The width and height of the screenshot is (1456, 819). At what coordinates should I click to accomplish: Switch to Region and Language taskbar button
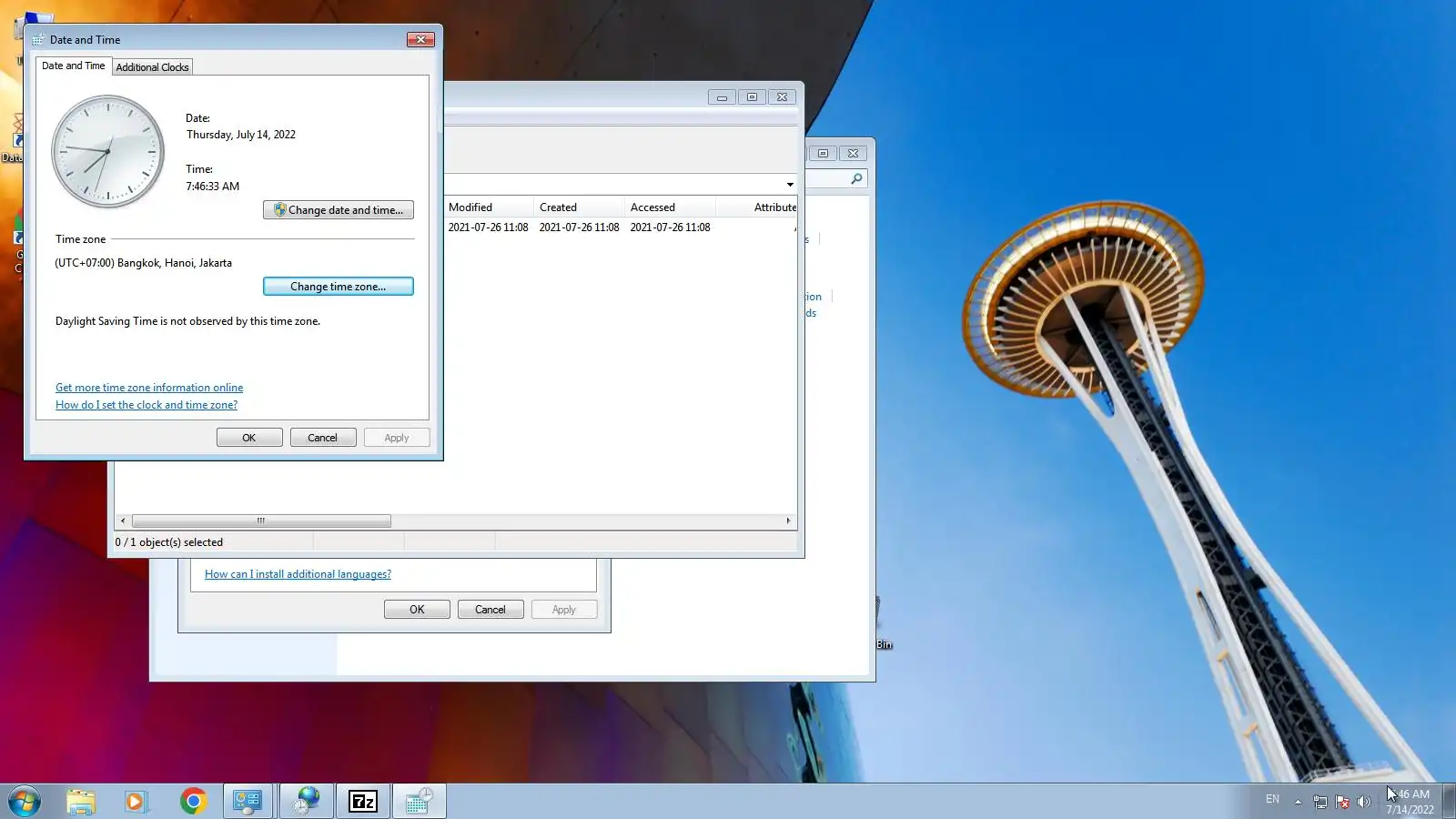pyautogui.click(x=307, y=801)
